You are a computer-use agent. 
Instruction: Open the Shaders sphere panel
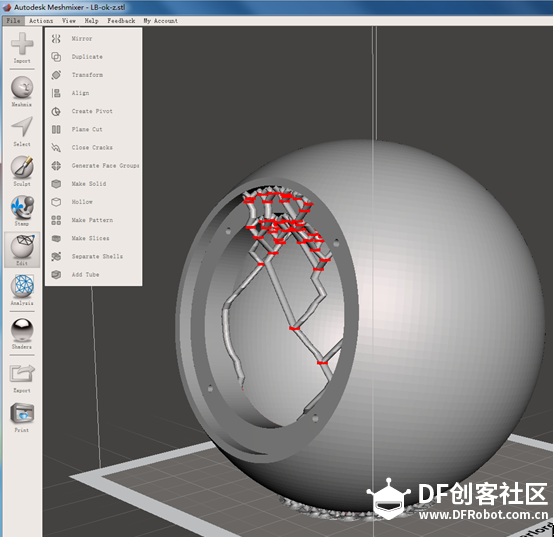pos(22,334)
